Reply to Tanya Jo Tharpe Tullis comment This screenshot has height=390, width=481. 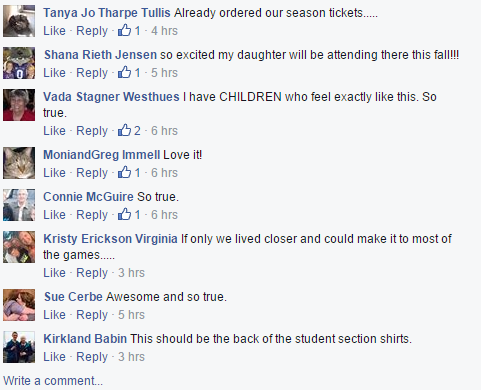point(92,31)
